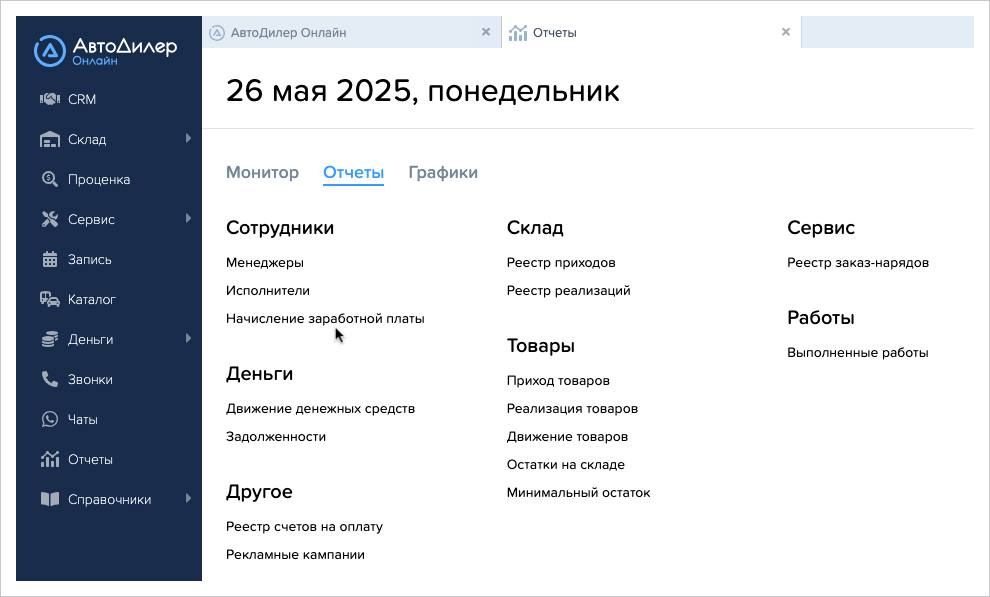Click the Склад warehouse icon in sidebar
Viewport: 990px width, 597px height.
pyautogui.click(x=50, y=139)
